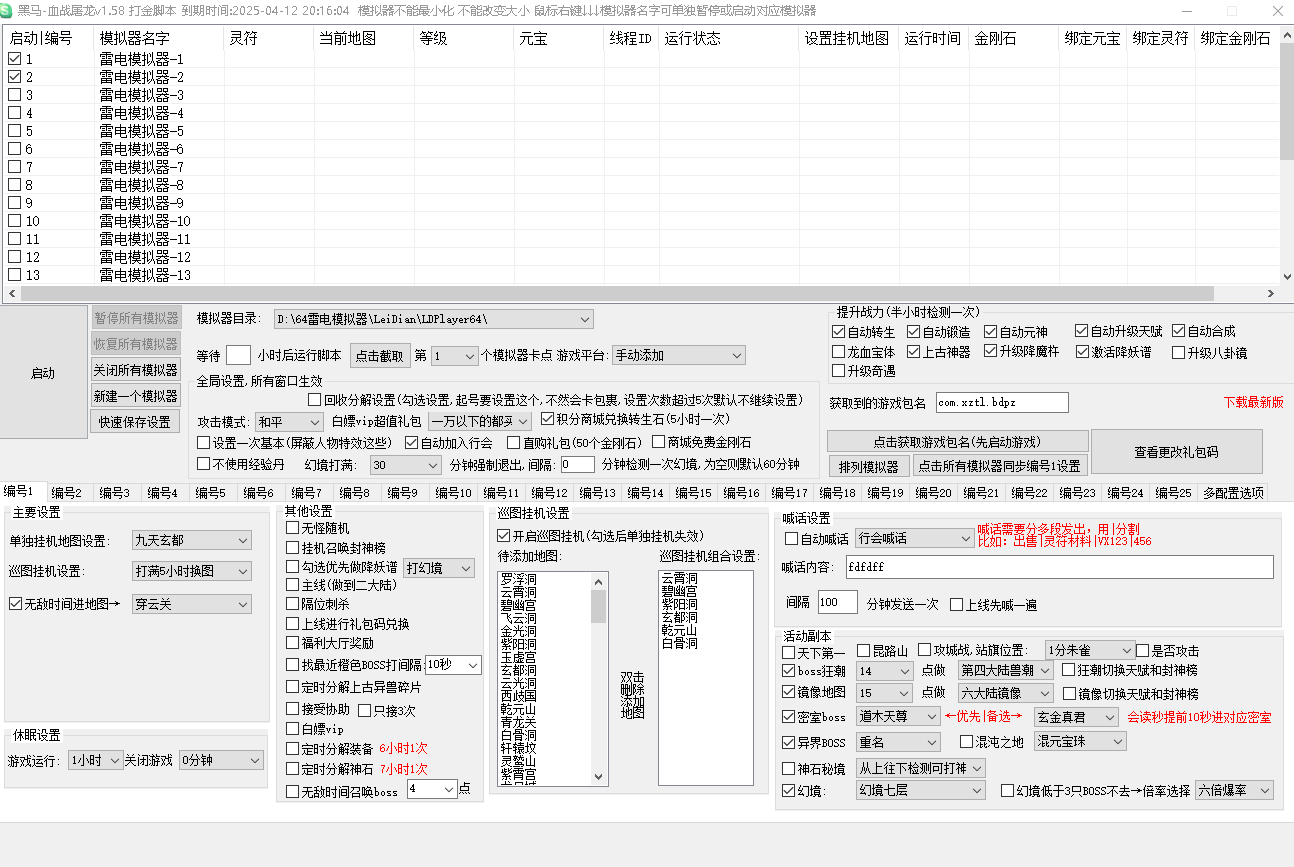
Task: Switch to the 编号2 tab
Action: click(x=68, y=493)
